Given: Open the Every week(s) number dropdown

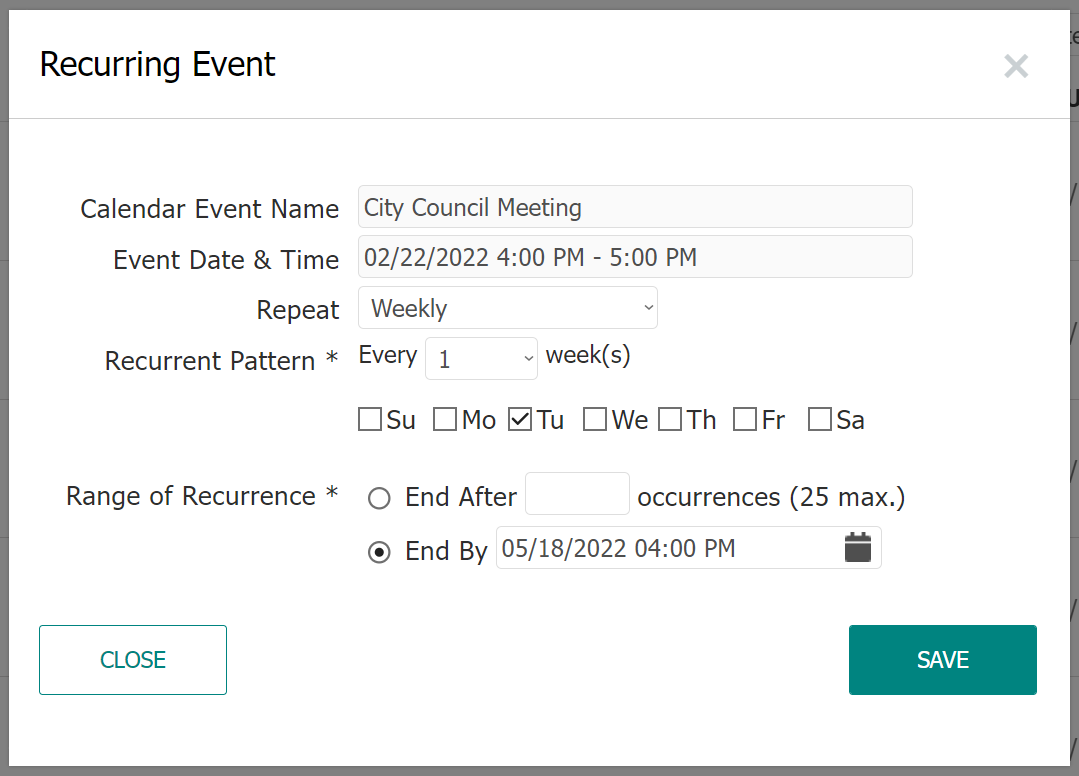Looking at the screenshot, I should [x=481, y=357].
